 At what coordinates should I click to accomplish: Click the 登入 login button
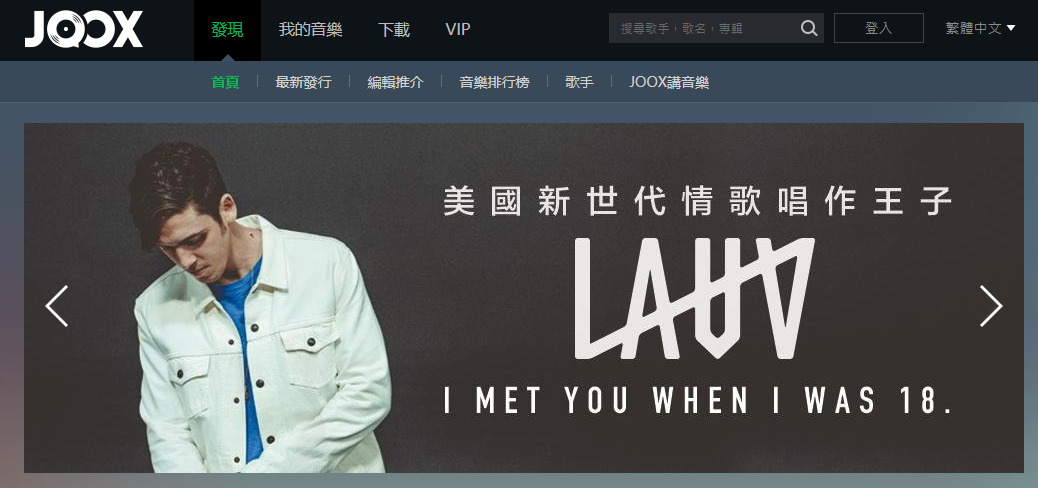(x=878, y=28)
